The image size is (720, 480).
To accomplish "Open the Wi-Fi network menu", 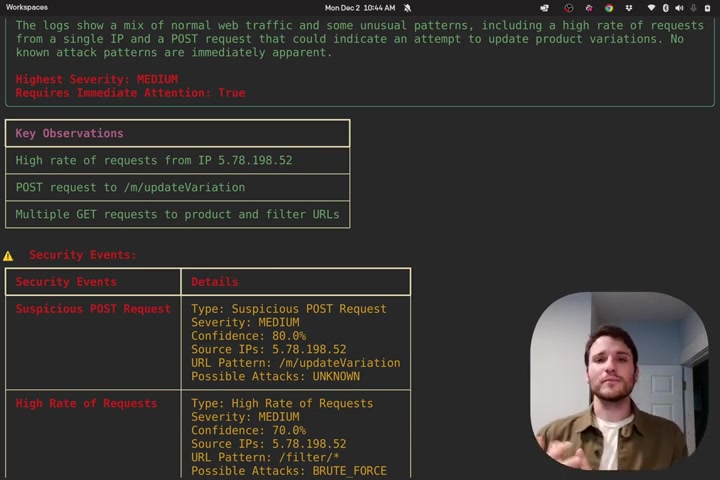I will [x=651, y=8].
